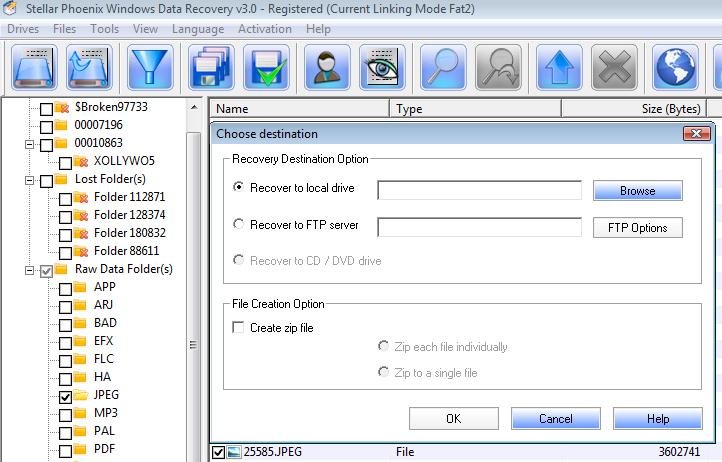Click the multiple floppy disks save icon

(x=211, y=67)
